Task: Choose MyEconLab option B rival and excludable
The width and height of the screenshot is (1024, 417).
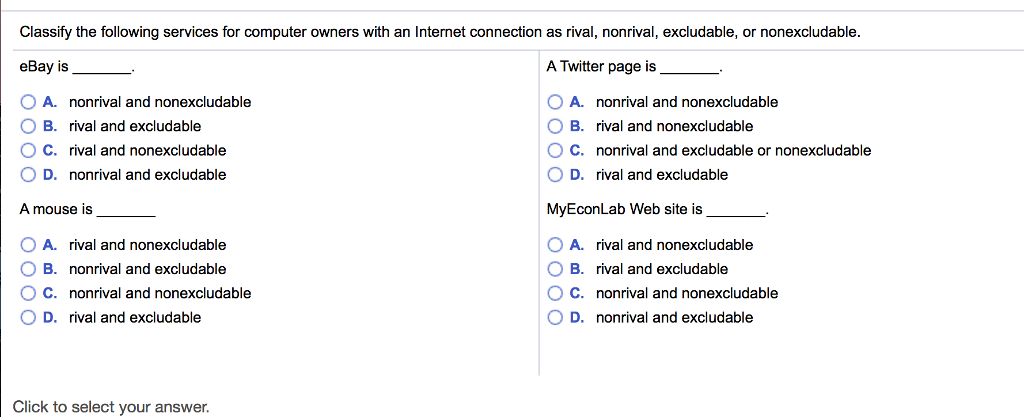Action: pyautogui.click(x=555, y=269)
